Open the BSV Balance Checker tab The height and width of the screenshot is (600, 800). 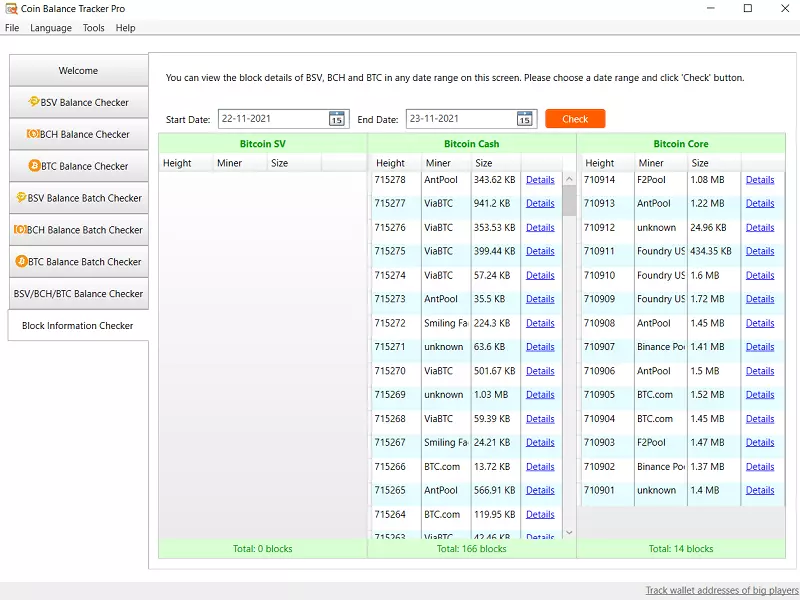click(x=78, y=102)
